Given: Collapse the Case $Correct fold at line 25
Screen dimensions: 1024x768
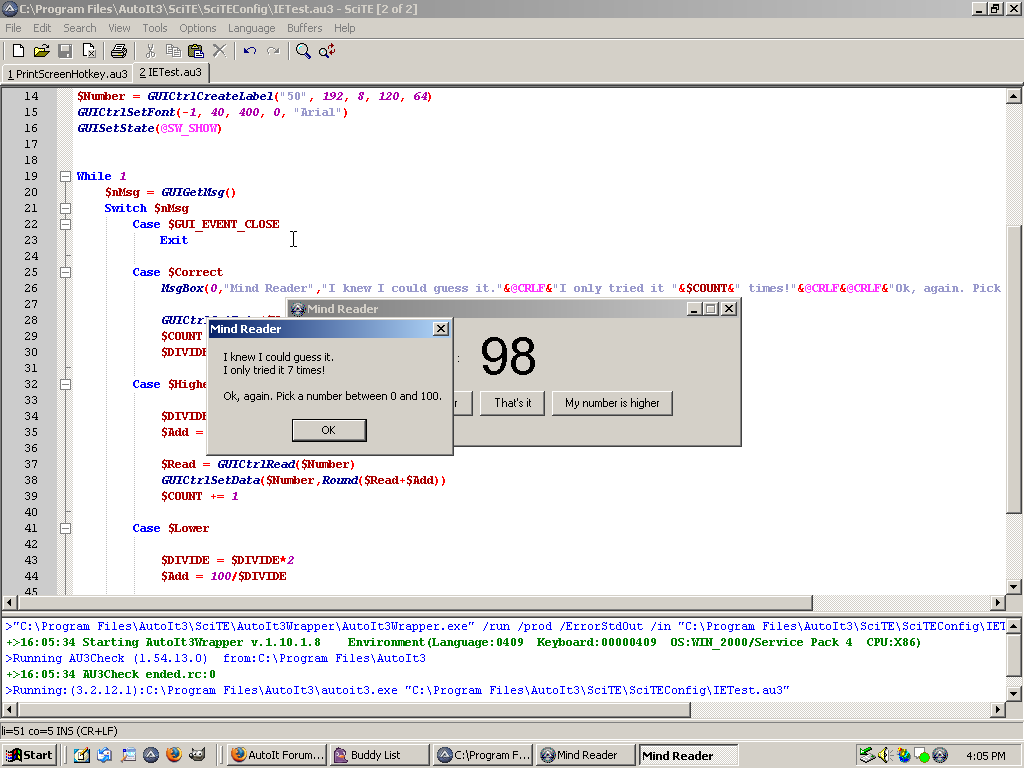Looking at the screenshot, I should (65, 272).
